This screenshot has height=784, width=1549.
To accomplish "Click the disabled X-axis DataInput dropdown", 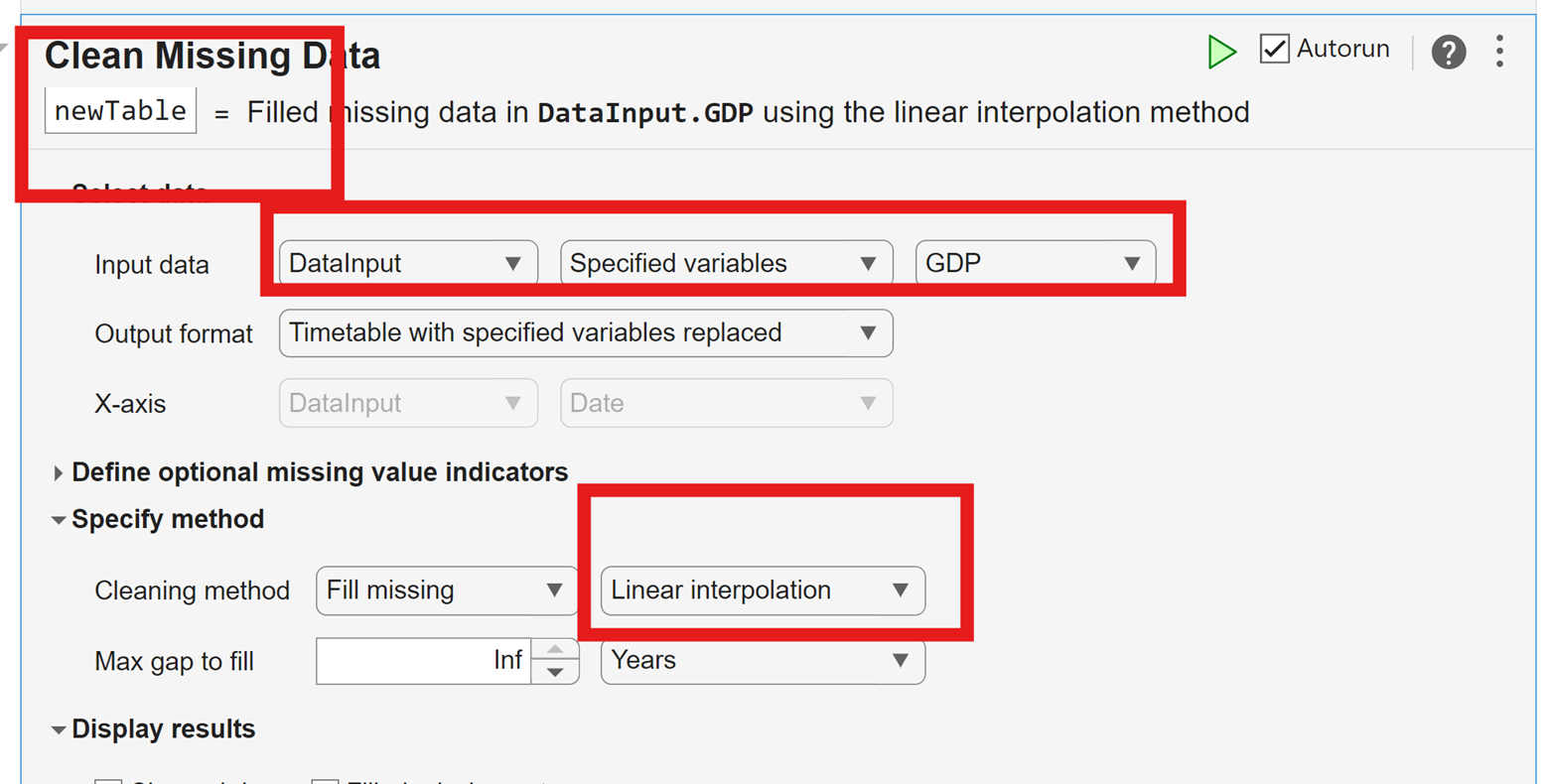I will 408,404.
